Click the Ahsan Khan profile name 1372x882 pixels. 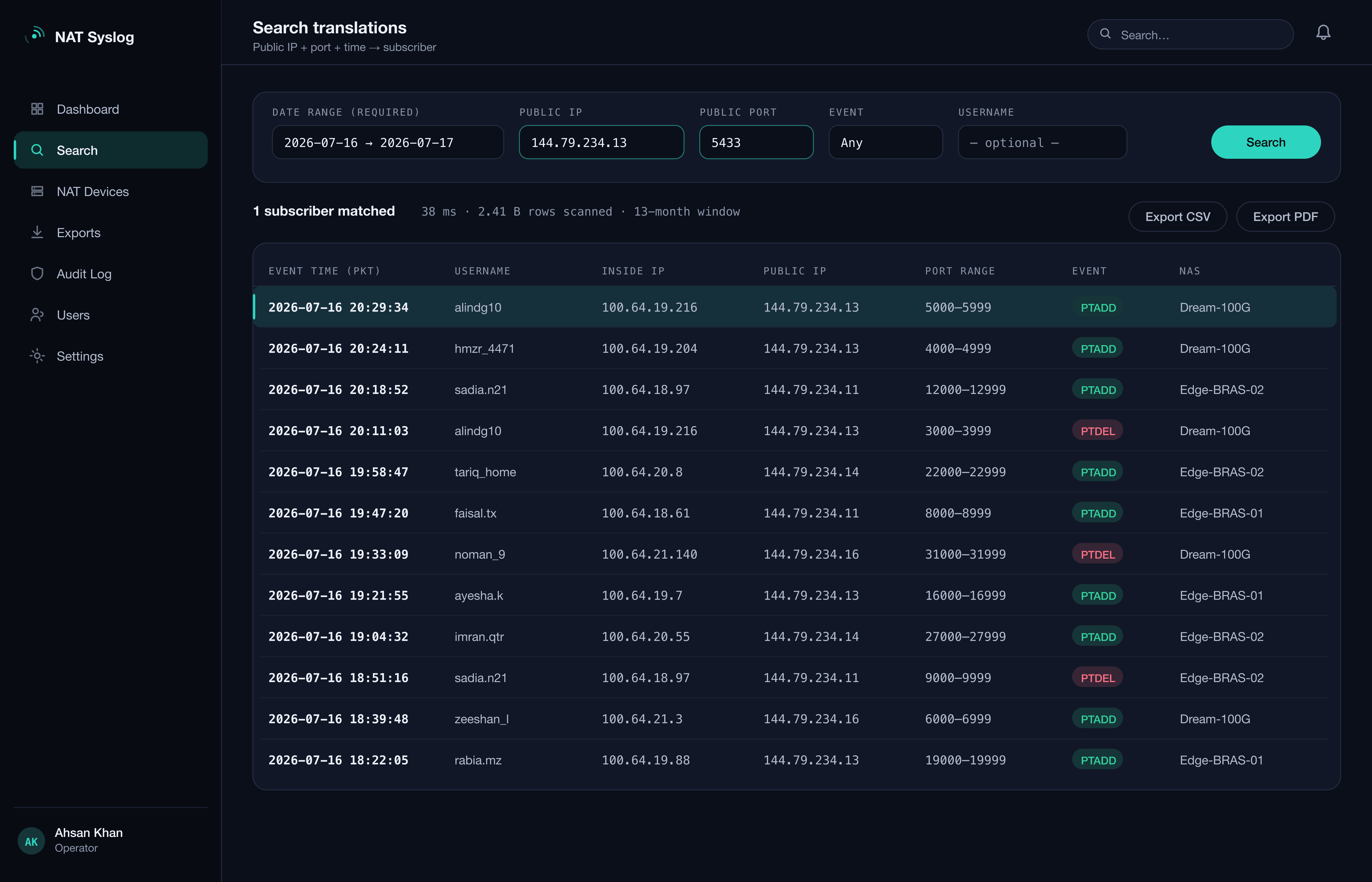(x=89, y=833)
